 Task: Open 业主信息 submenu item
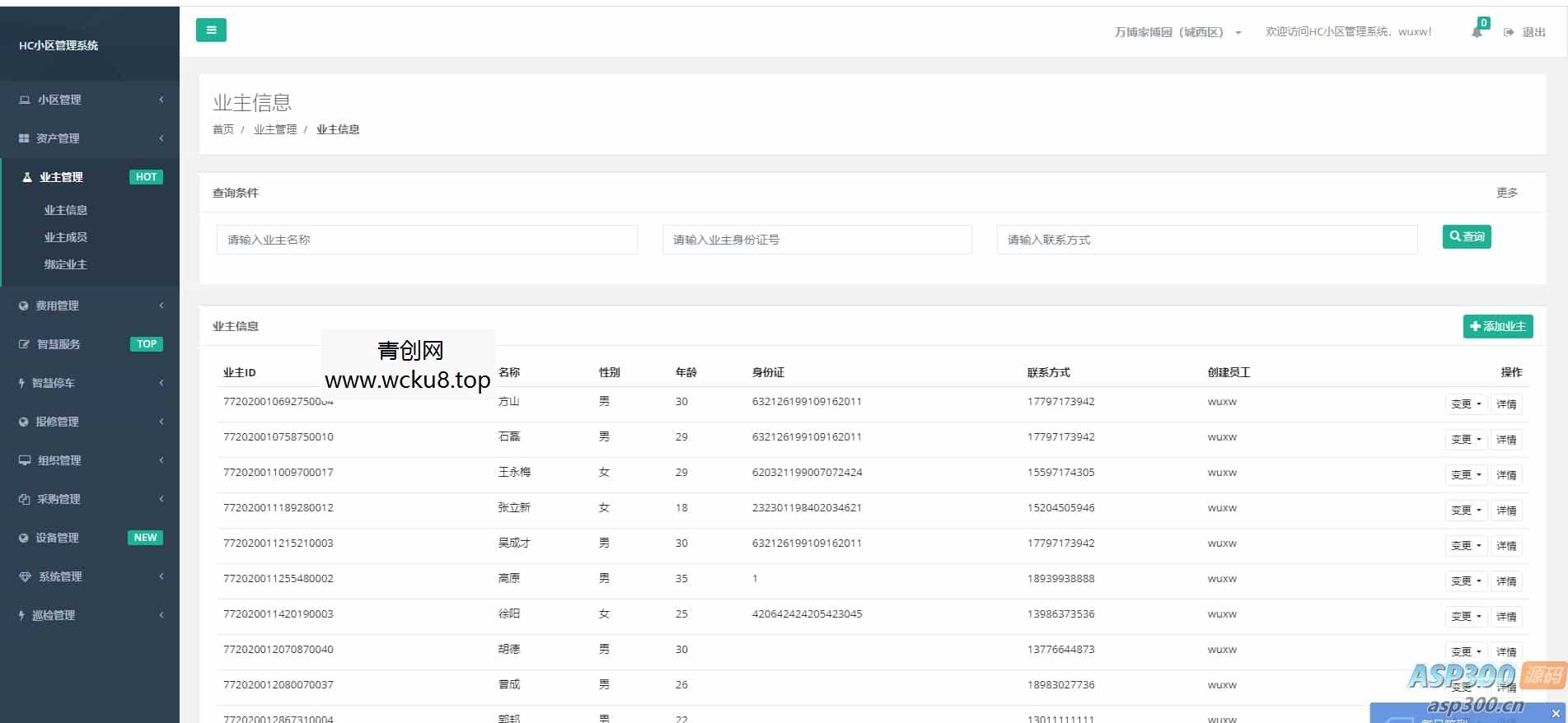click(x=66, y=210)
